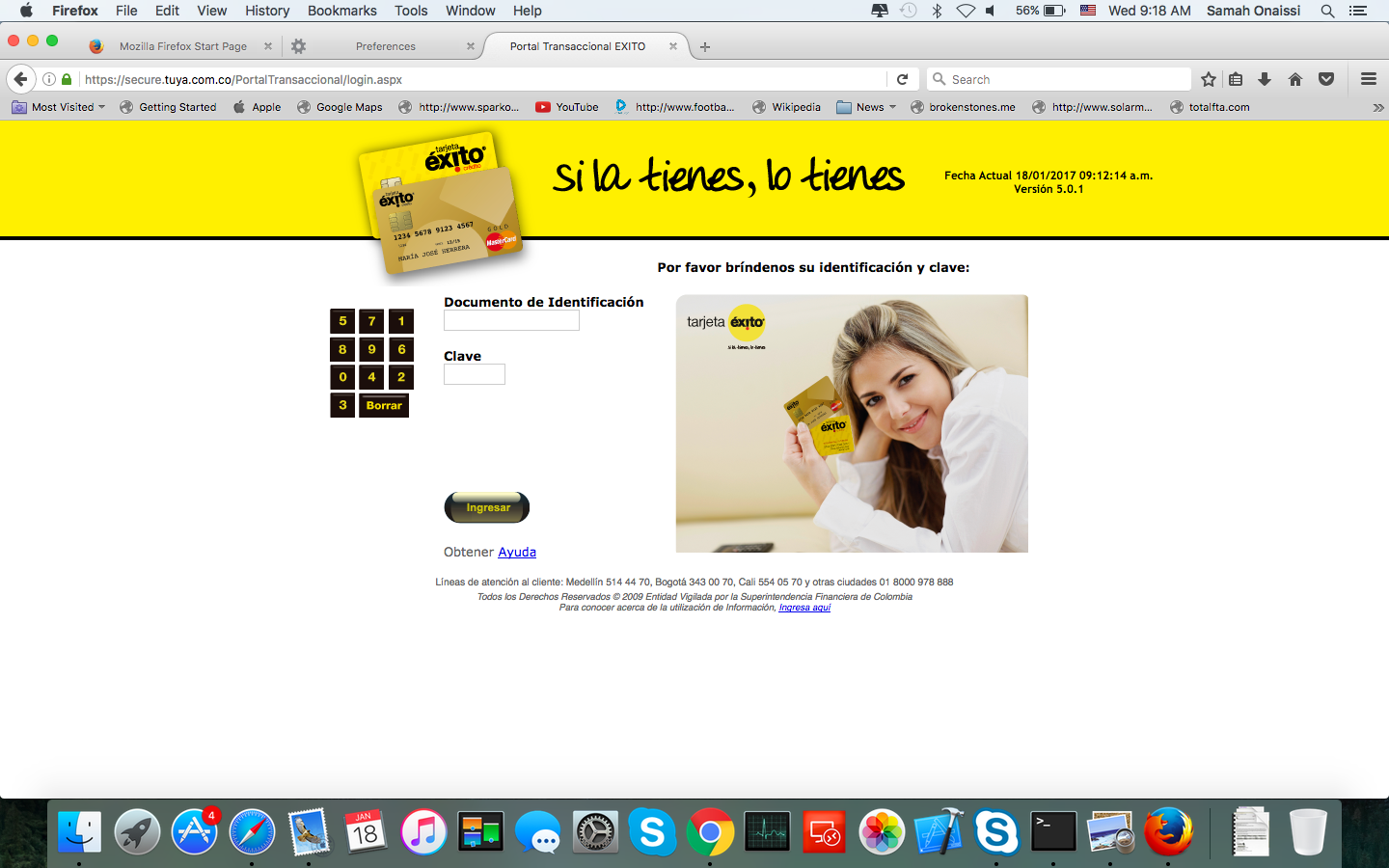Open Spotlight search in the menu bar
Image resolution: width=1389 pixels, height=868 pixels.
tap(1327, 11)
